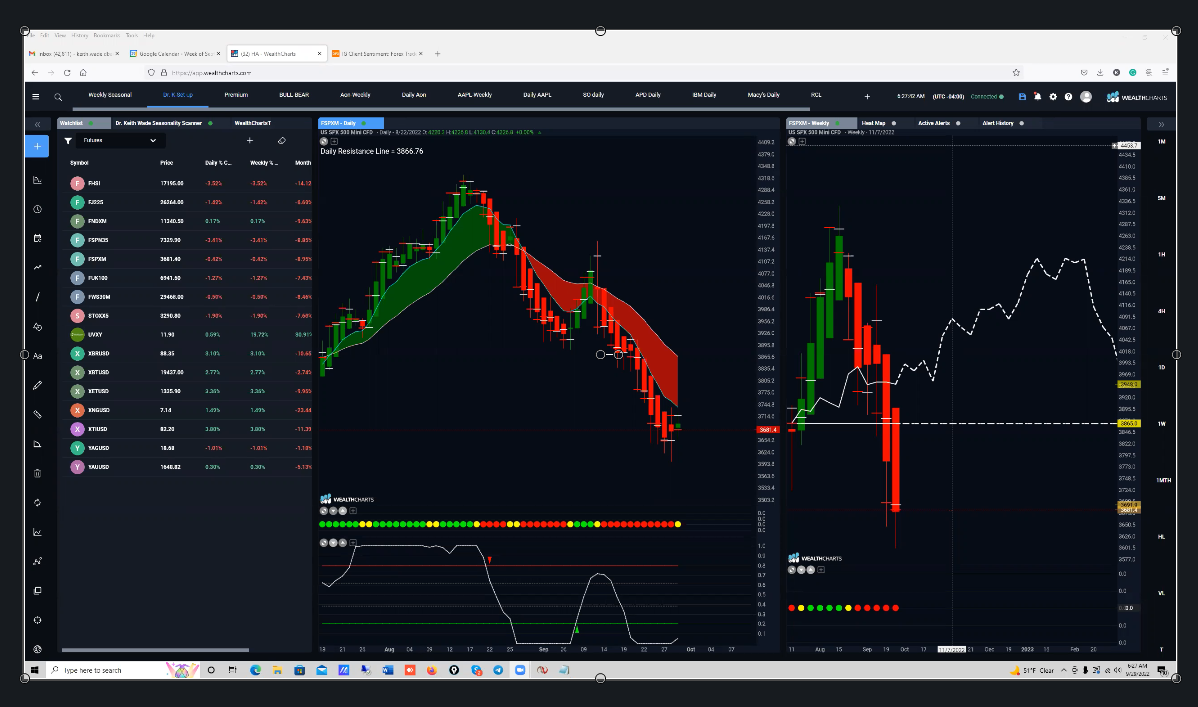Click the trash delete-drawings icon in sidebar

point(37,473)
